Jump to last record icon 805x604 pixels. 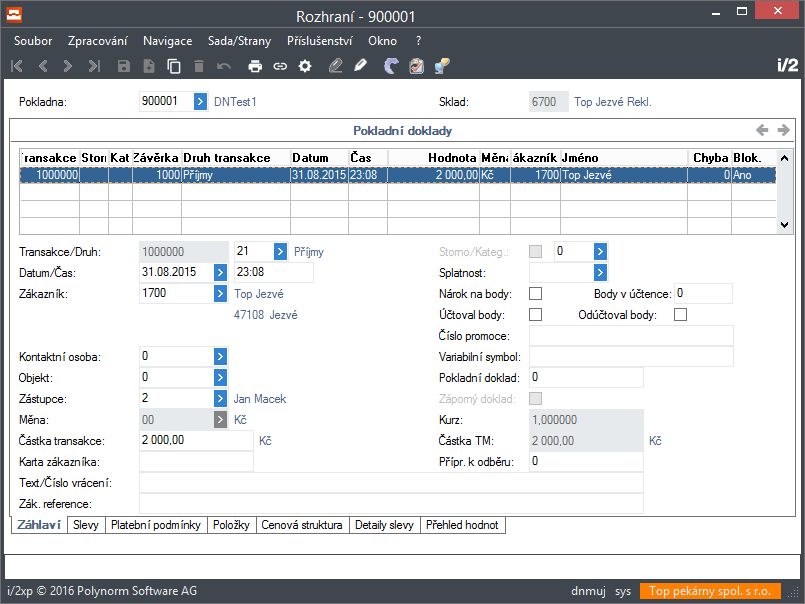point(93,66)
